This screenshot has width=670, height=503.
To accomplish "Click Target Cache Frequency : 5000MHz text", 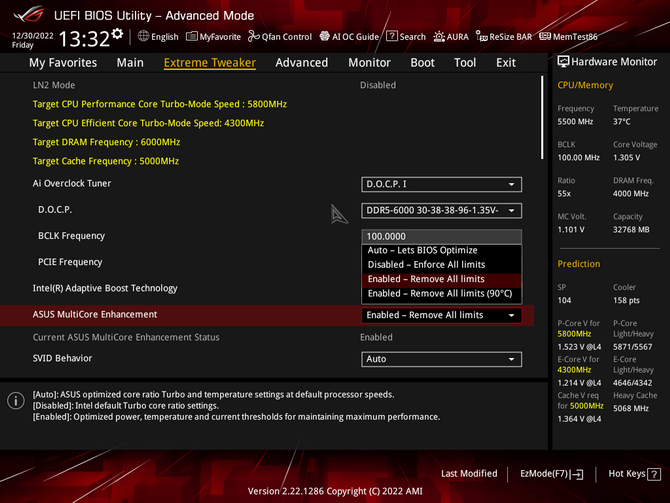I will (106, 161).
